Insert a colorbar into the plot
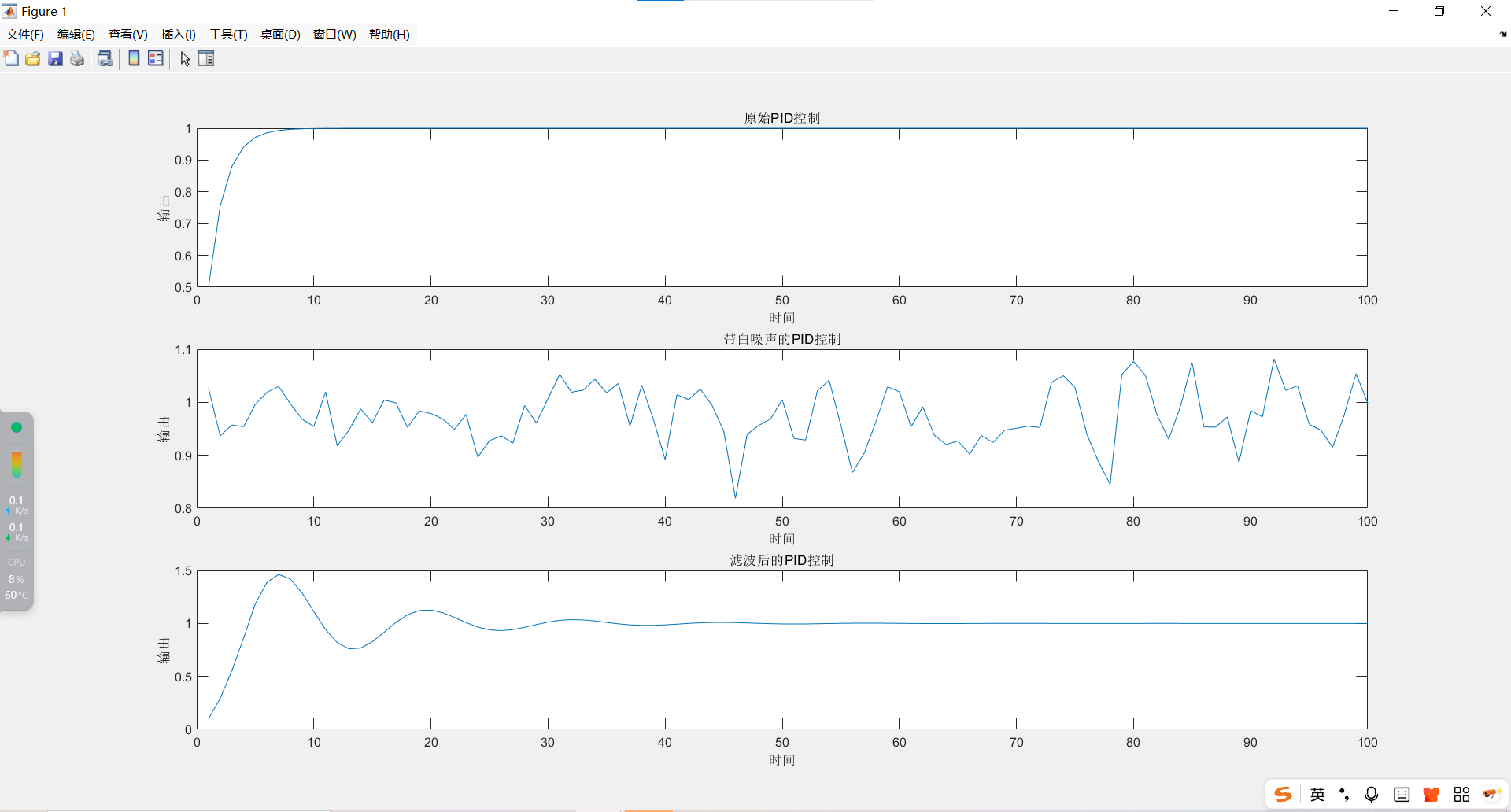The image size is (1511, 812). 134,58
